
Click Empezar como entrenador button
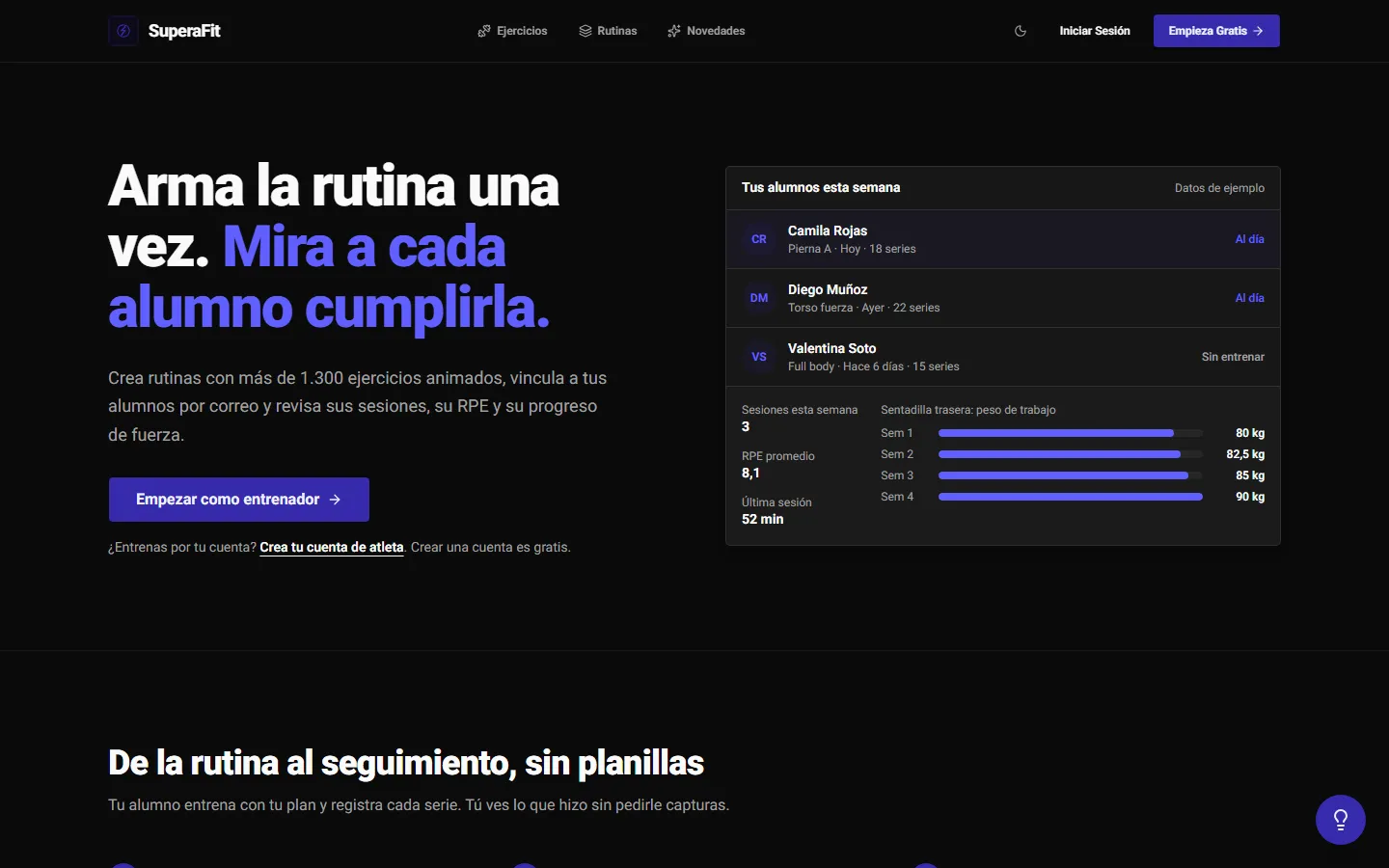point(239,500)
